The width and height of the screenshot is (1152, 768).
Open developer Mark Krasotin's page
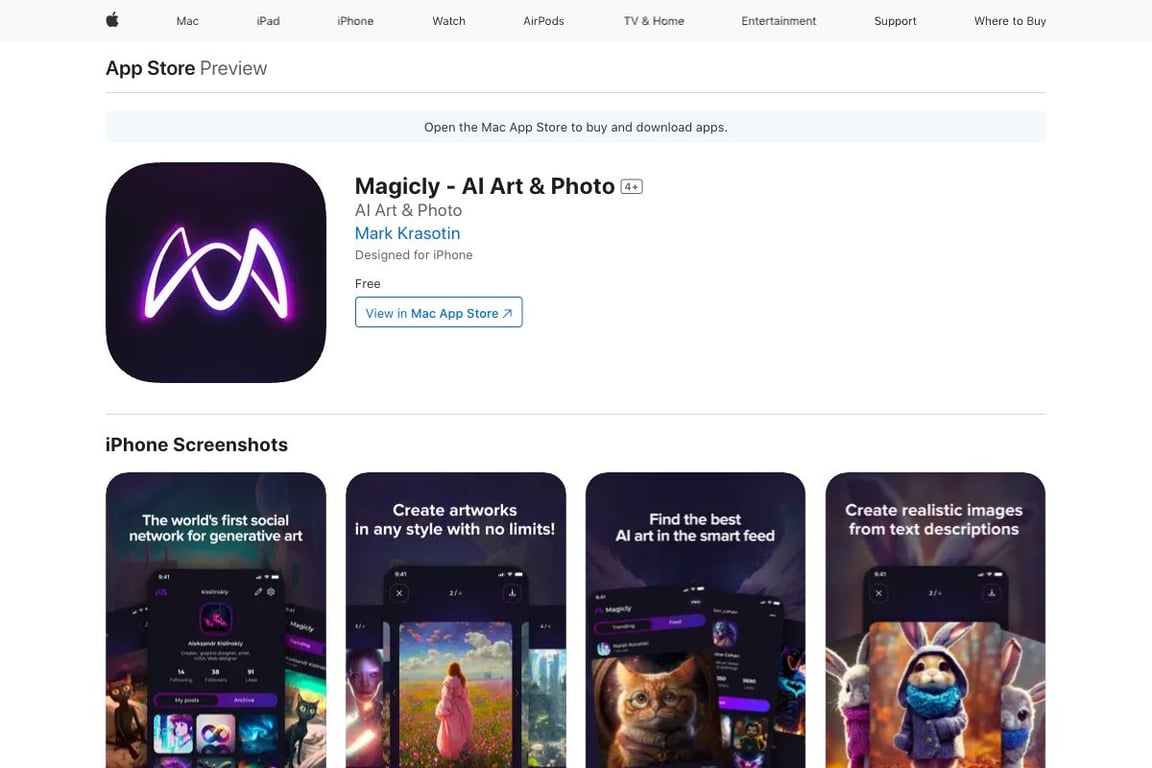tap(408, 233)
